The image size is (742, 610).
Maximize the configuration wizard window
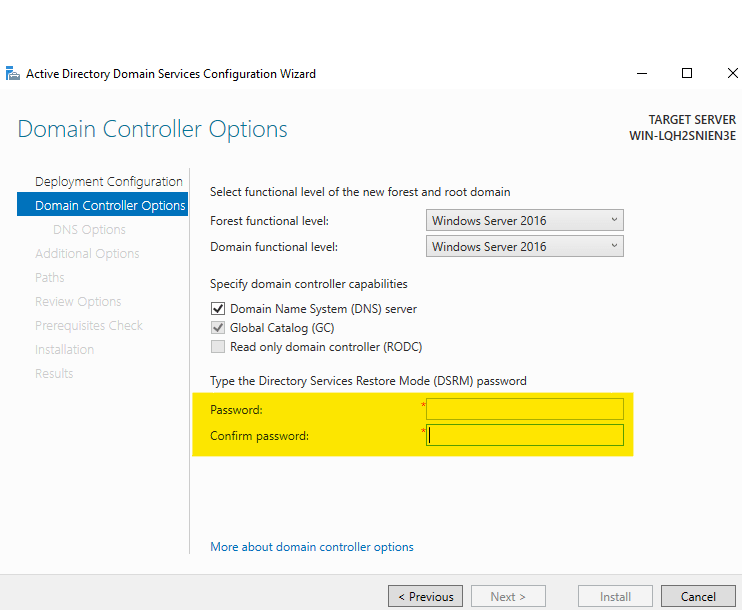tap(687, 73)
